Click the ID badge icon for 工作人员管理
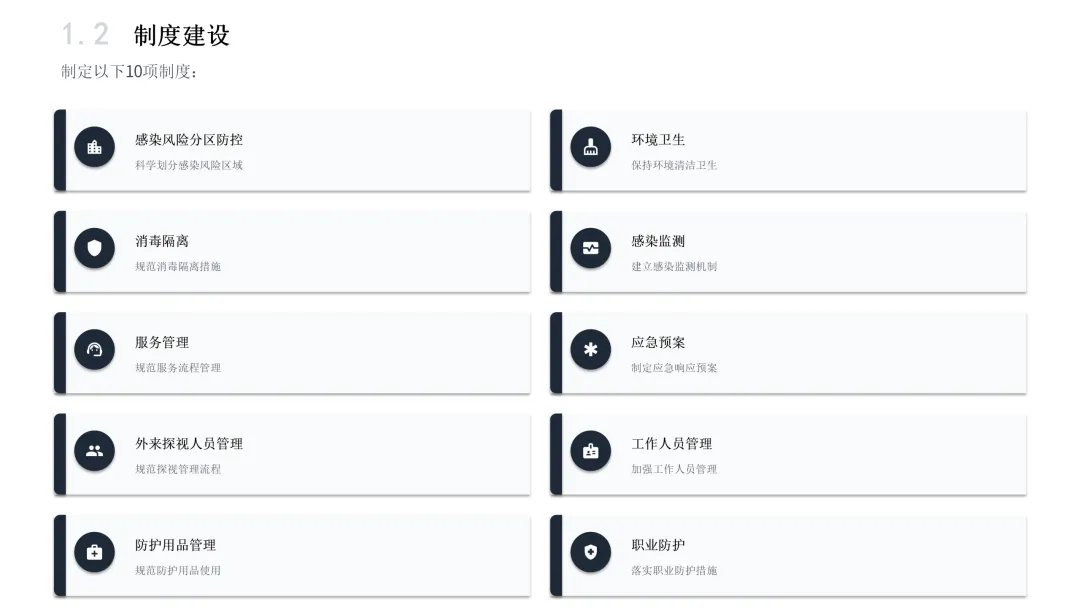The height and width of the screenshot is (608, 1080). pyautogui.click(x=590, y=450)
